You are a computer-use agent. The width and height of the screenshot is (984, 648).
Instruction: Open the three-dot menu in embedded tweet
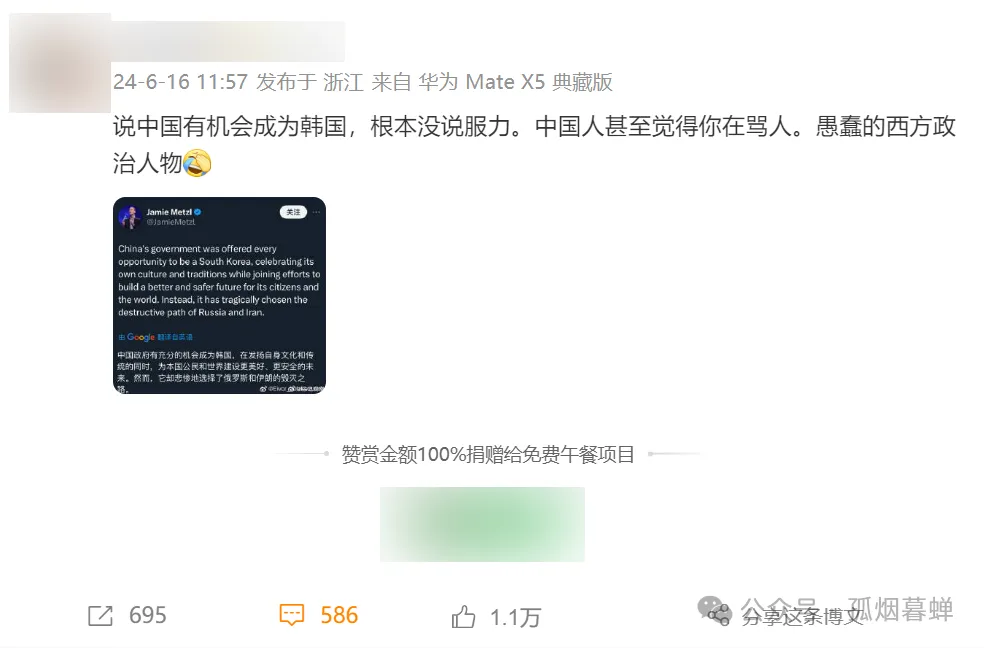tap(316, 212)
